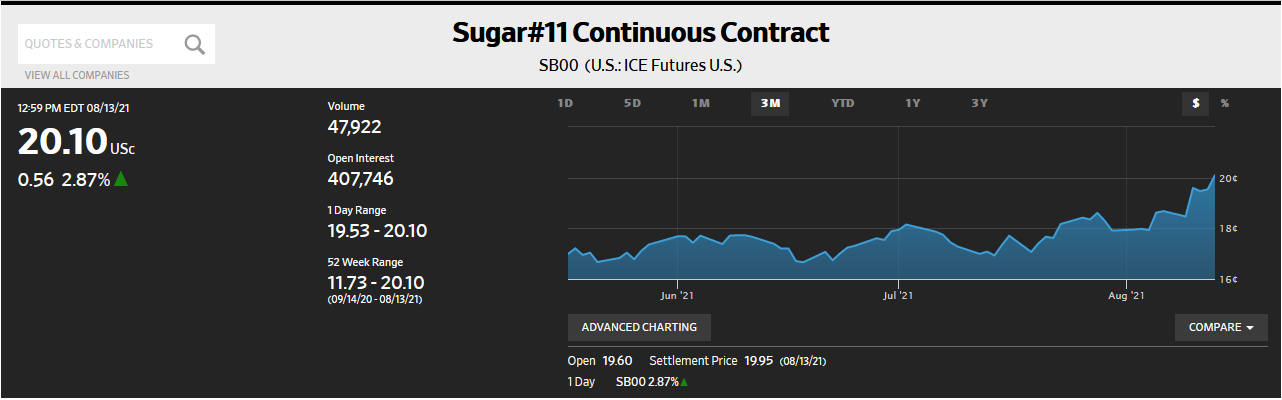Click the green up-arrow price change indicator
The image size is (1282, 400).
tap(121, 179)
